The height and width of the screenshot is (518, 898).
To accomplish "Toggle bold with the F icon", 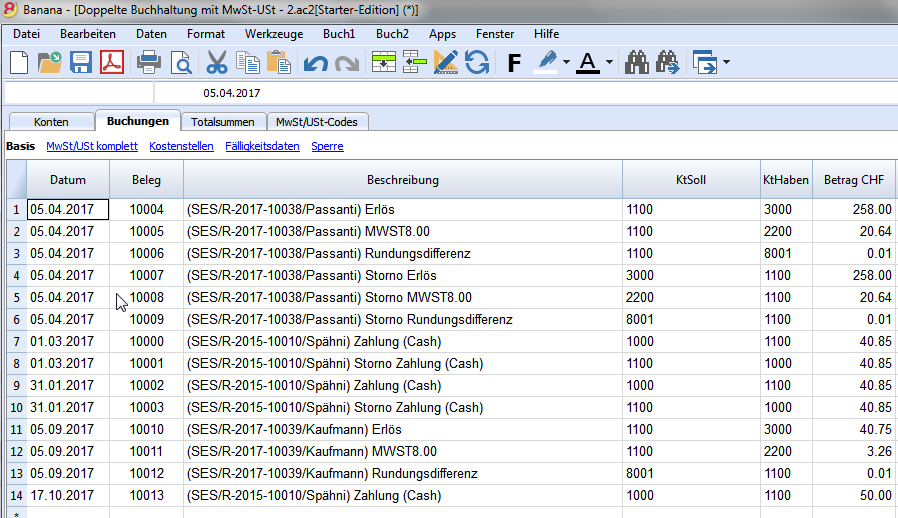I will point(514,62).
